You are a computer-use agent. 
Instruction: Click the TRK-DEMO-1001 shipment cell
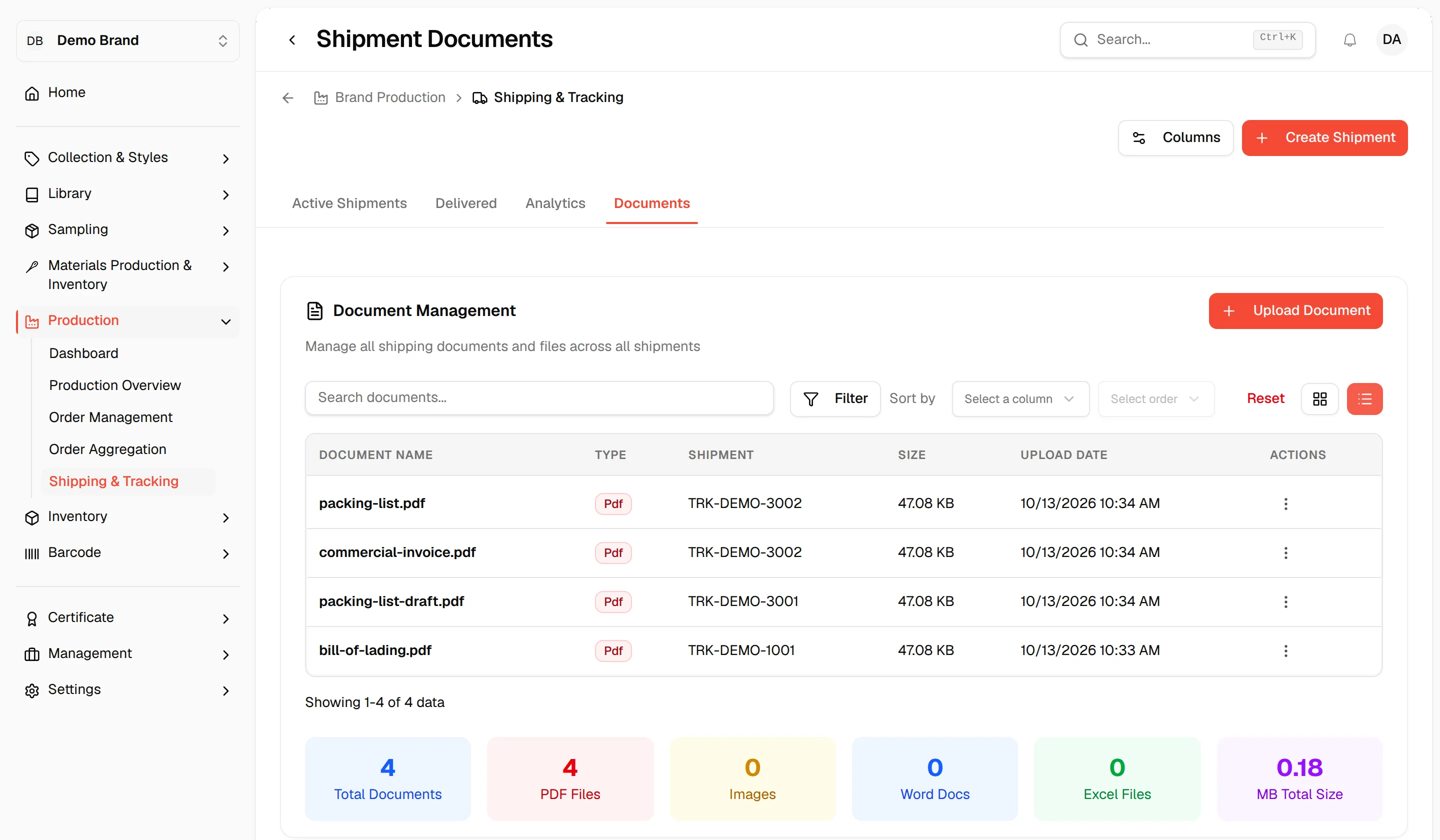pyautogui.click(x=741, y=650)
